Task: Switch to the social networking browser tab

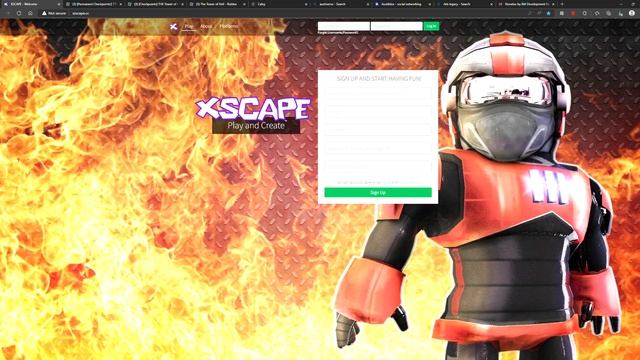Action: 402,4
